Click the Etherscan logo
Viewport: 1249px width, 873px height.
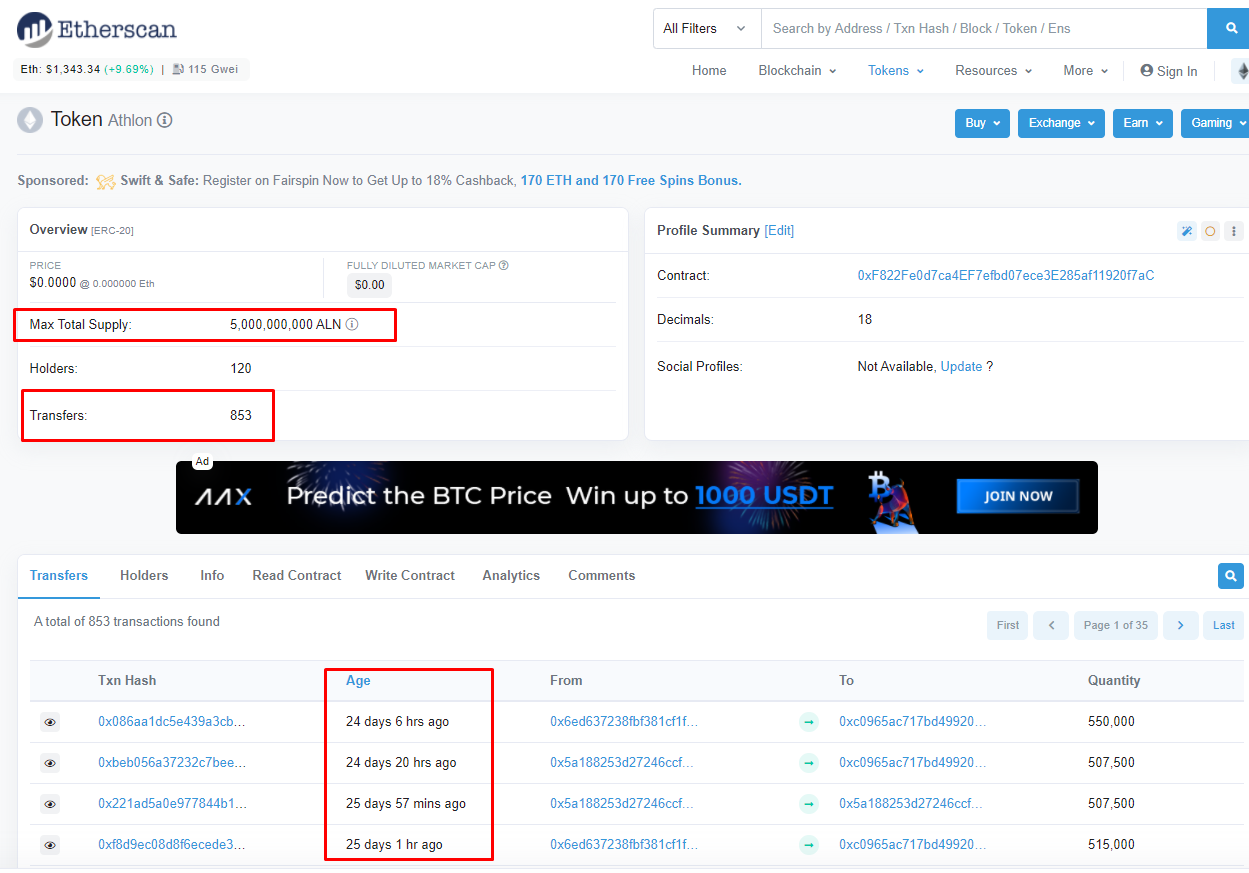click(97, 29)
